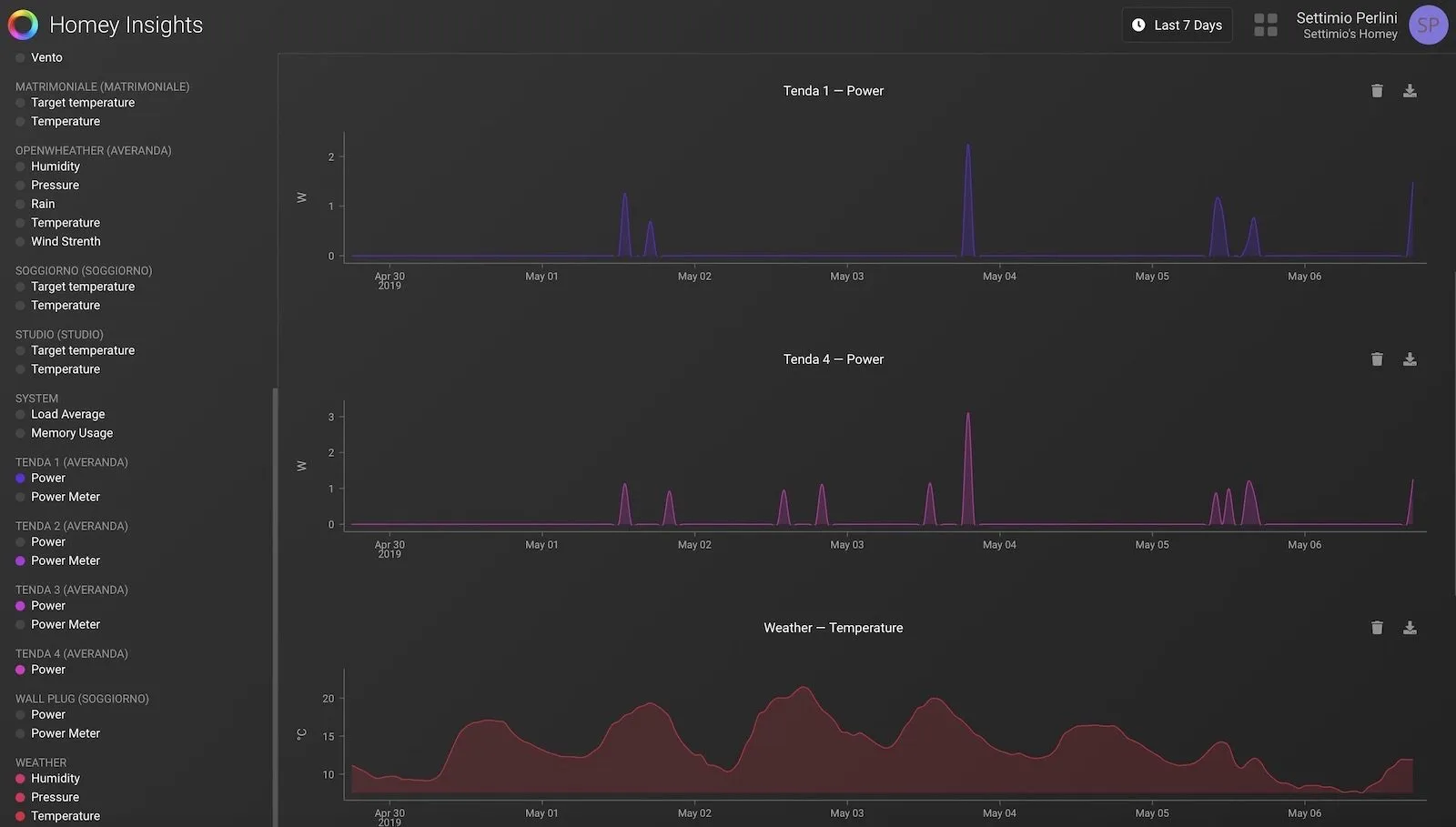Disable Weather Temperature log

pos(57,816)
